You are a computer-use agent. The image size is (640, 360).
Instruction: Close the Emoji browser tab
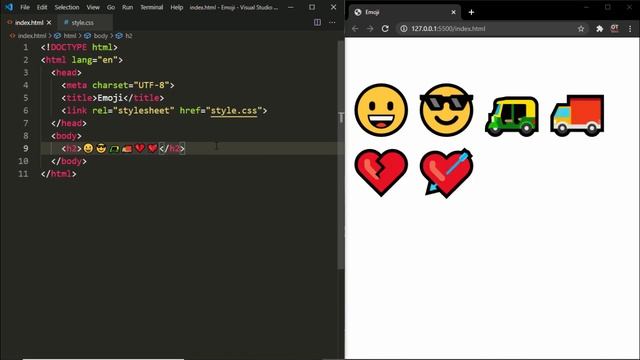[x=453, y=12]
